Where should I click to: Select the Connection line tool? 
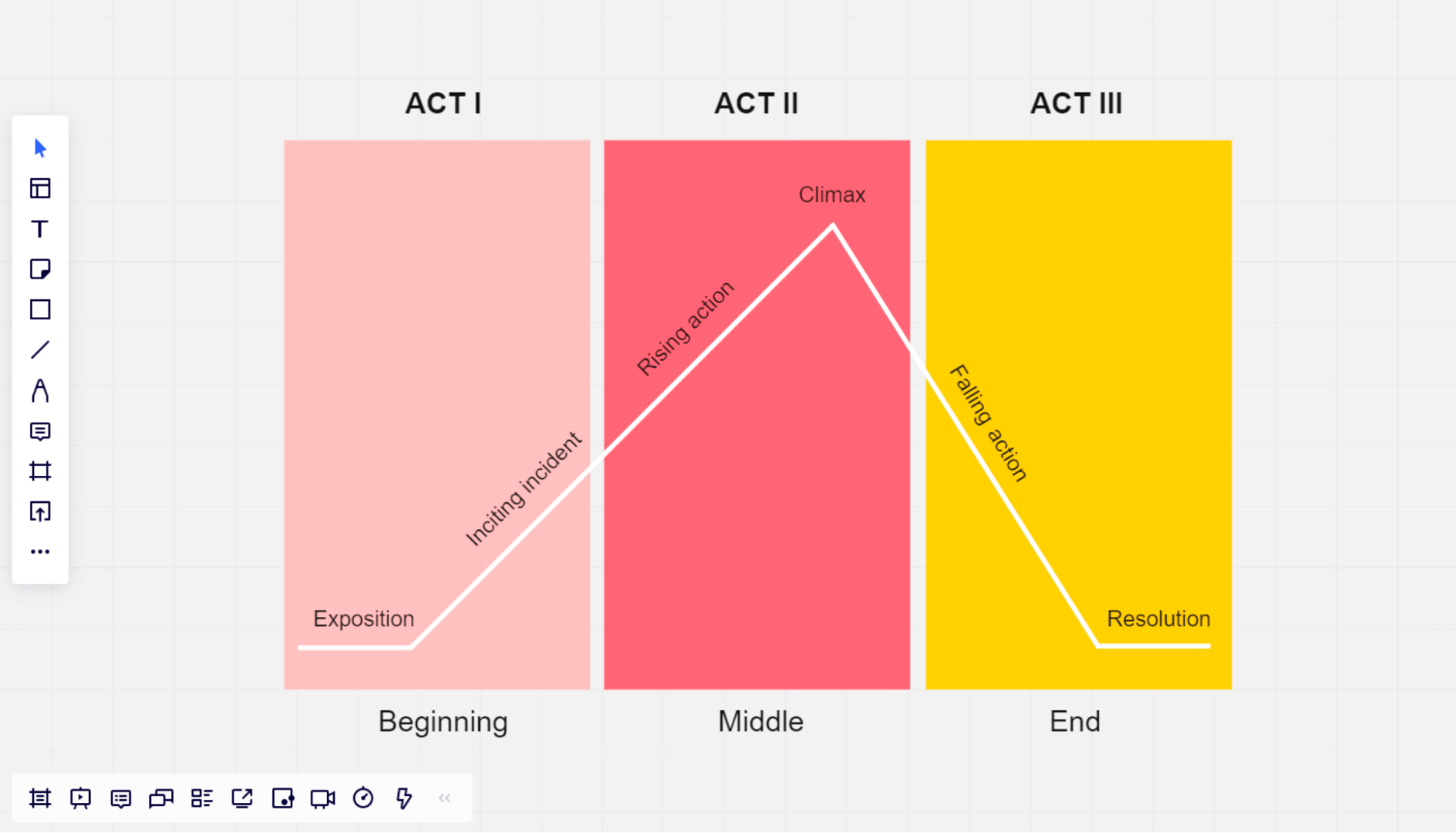point(40,351)
